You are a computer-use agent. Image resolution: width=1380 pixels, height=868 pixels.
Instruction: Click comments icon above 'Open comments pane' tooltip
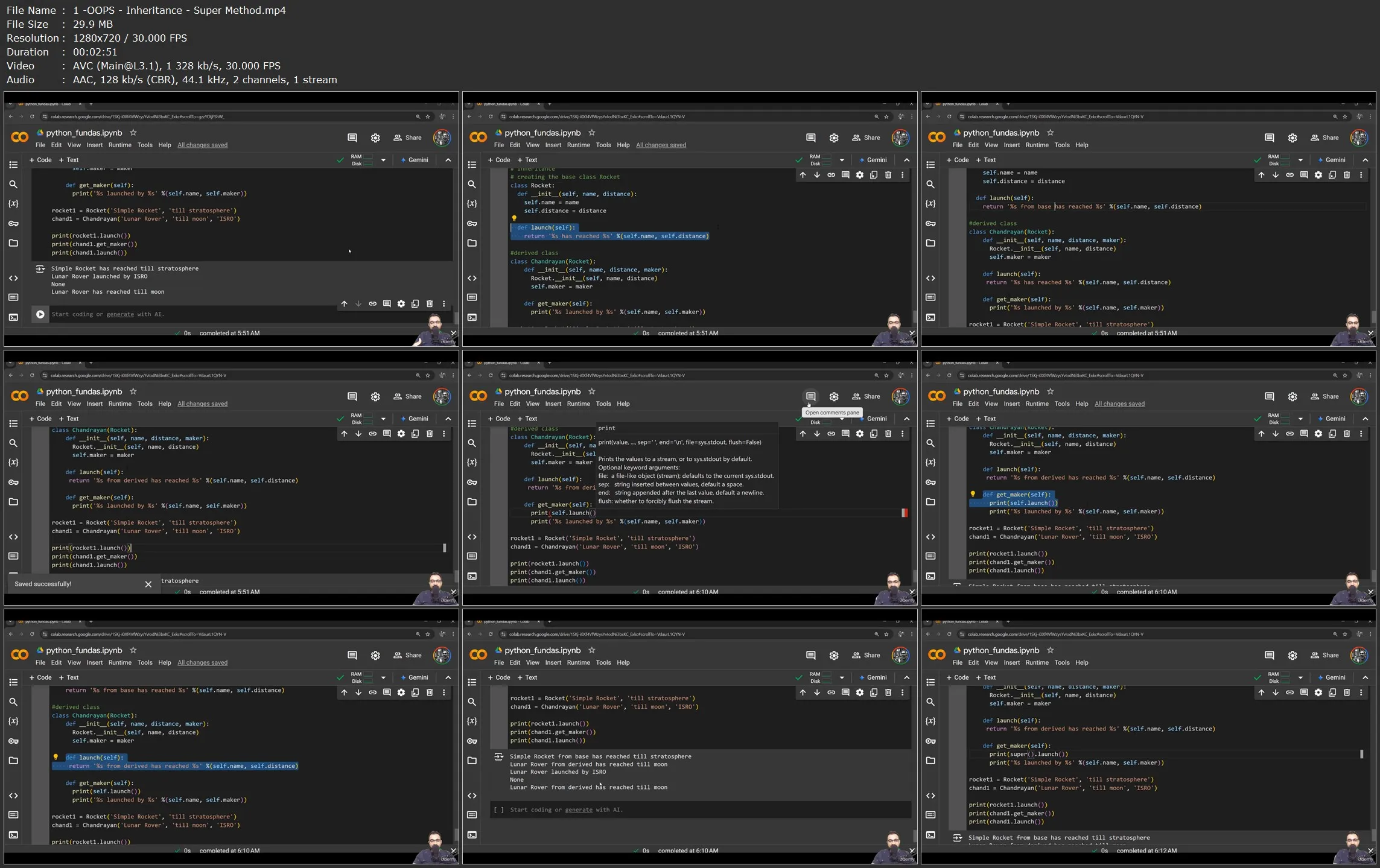click(810, 396)
